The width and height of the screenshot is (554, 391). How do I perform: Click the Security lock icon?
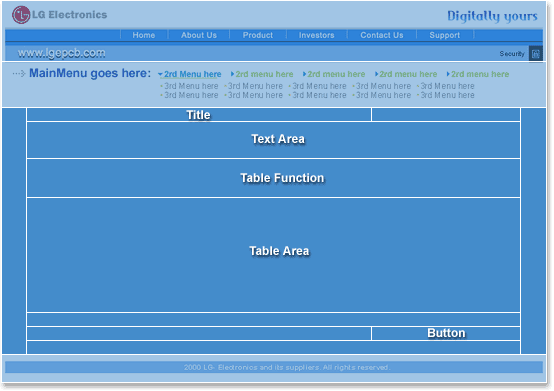(536, 54)
